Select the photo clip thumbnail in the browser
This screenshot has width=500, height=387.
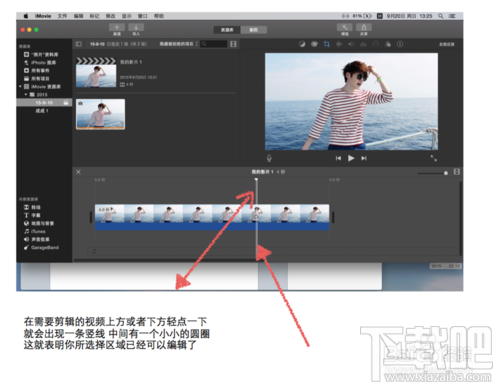pyautogui.click(x=100, y=114)
